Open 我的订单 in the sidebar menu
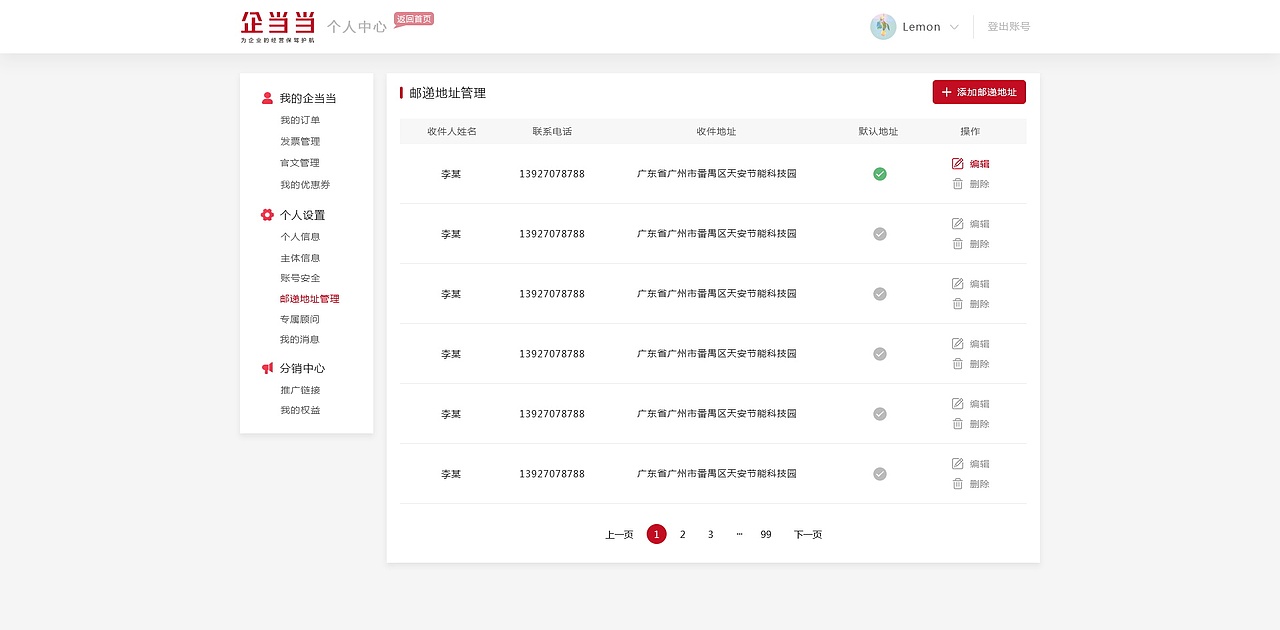Image resolution: width=1280 pixels, height=630 pixels. tap(299, 119)
